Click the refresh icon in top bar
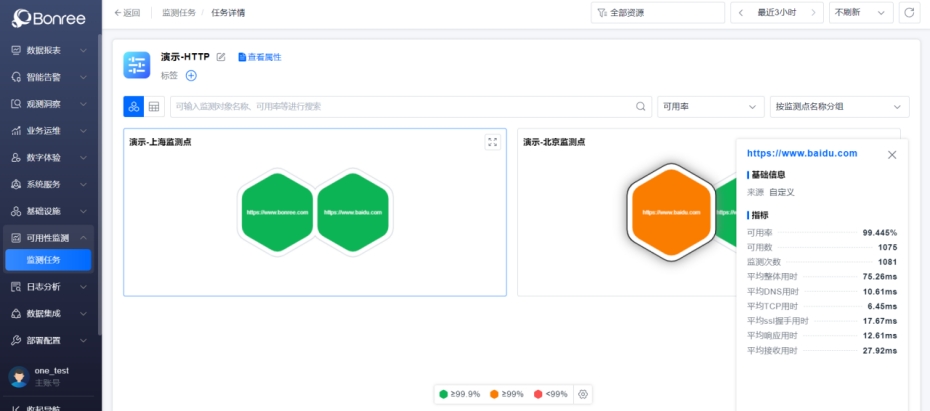The image size is (930, 411). point(909,13)
